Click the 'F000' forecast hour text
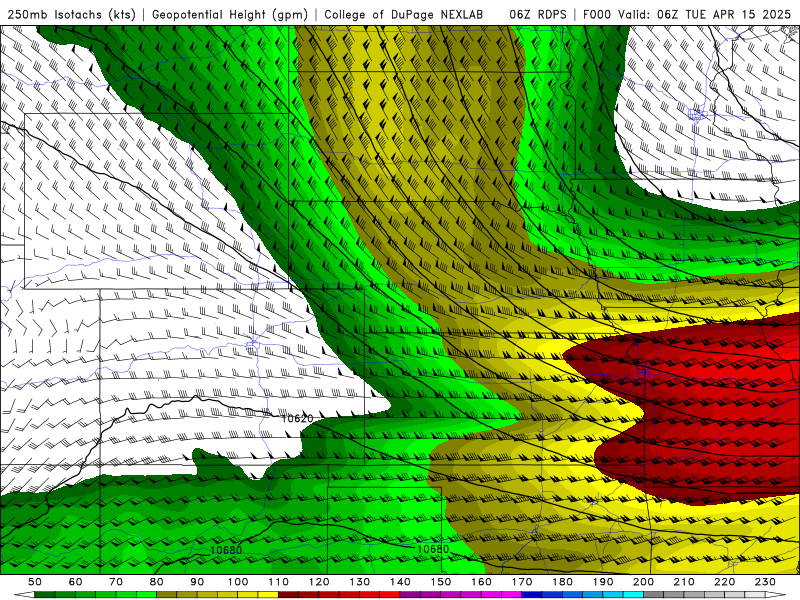Viewport: 800px width, 600px height. pyautogui.click(x=597, y=14)
